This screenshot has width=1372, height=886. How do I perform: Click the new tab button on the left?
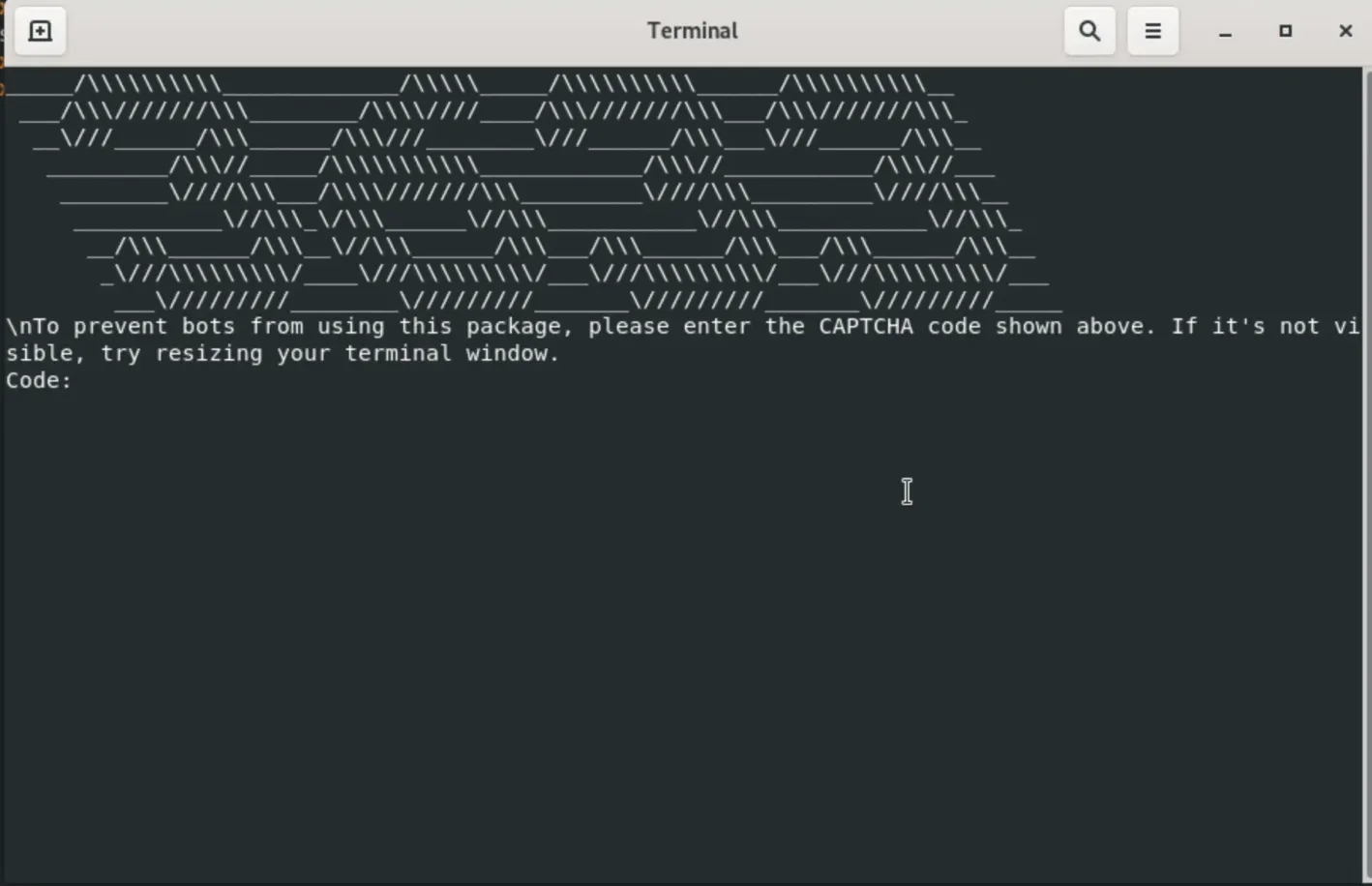tap(40, 30)
